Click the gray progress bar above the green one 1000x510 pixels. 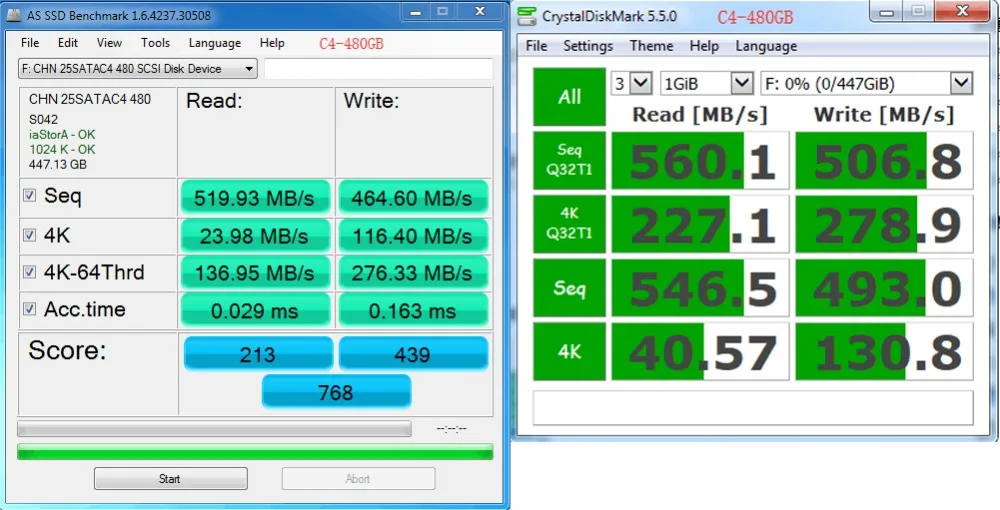coord(214,428)
